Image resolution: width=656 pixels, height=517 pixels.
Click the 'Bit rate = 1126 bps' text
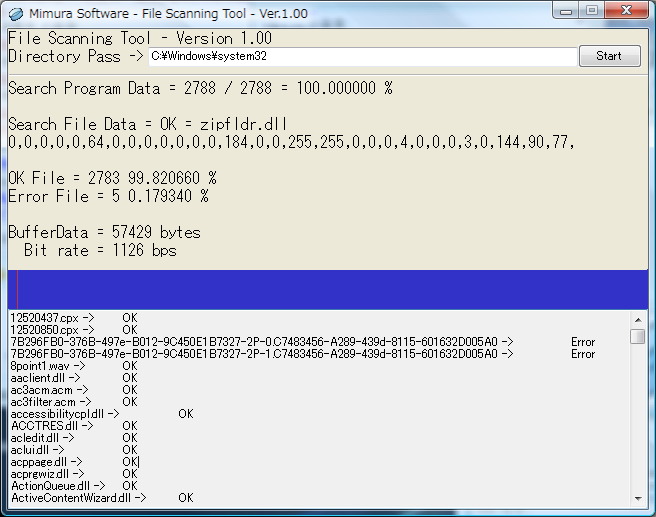click(x=100, y=250)
